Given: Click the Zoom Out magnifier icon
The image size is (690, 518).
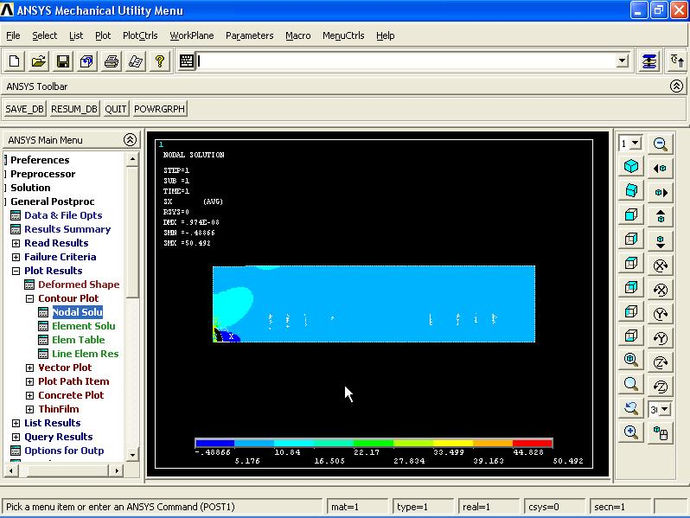Looking at the screenshot, I should click(x=660, y=143).
